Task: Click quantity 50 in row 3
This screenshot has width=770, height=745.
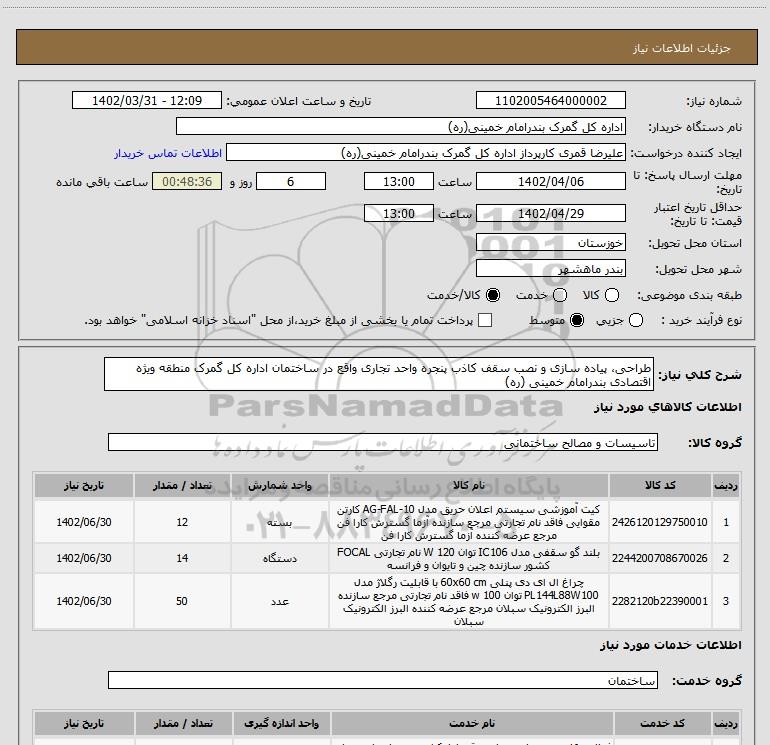Action: point(182,601)
